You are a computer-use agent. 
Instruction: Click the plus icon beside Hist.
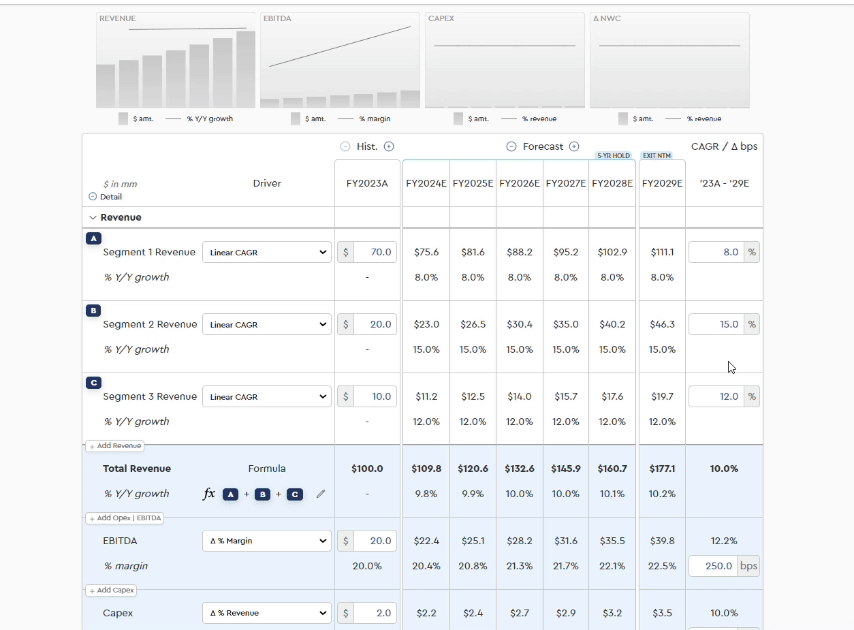tap(389, 147)
